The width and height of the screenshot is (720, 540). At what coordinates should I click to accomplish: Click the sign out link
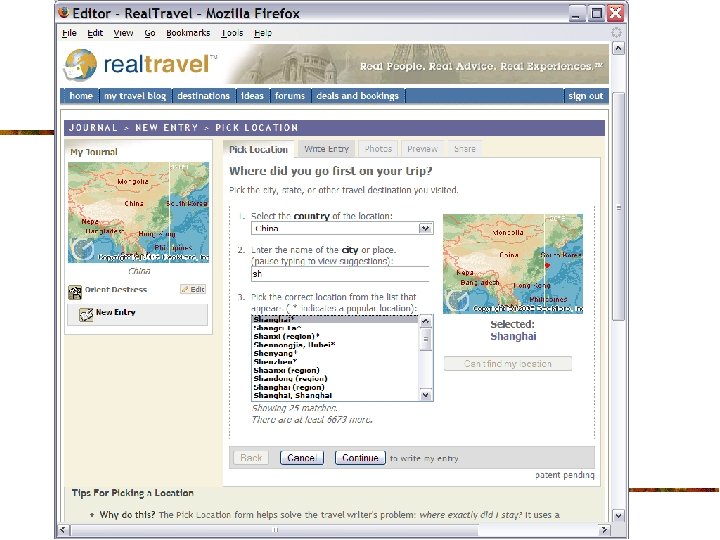[x=585, y=96]
